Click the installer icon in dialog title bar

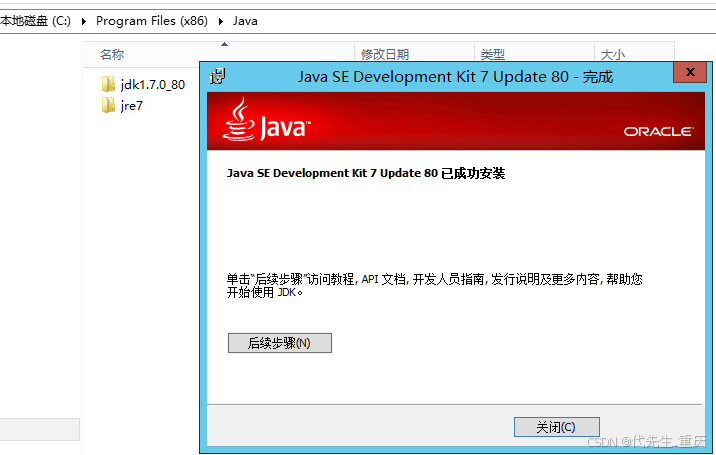click(x=218, y=76)
